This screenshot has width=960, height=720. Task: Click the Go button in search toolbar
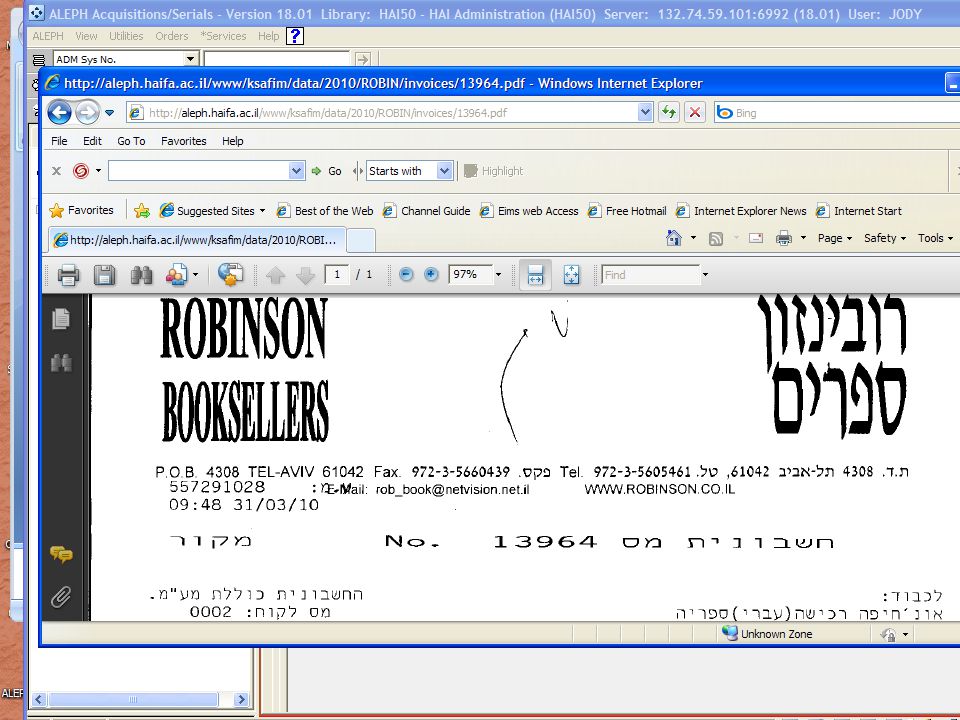pos(327,171)
